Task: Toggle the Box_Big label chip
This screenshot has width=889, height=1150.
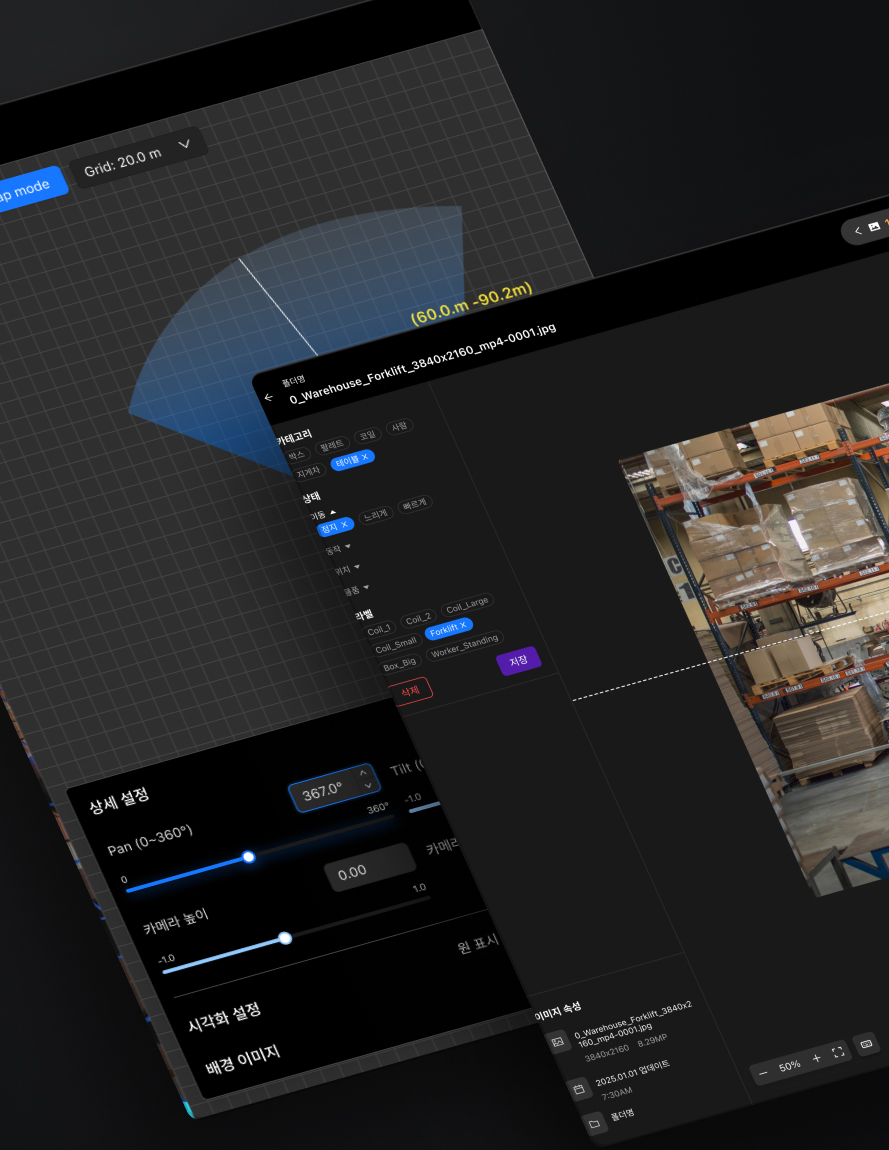Action: (400, 664)
